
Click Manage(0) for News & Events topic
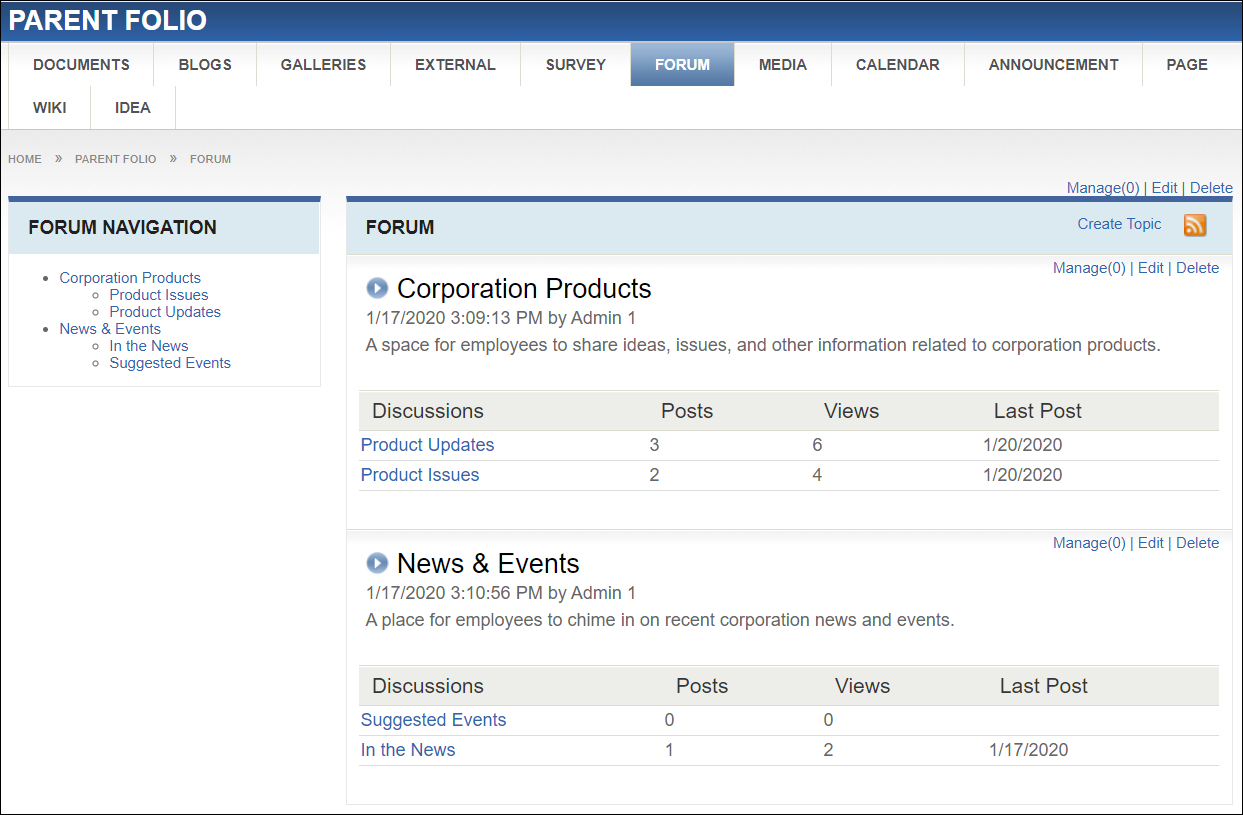tap(1089, 543)
